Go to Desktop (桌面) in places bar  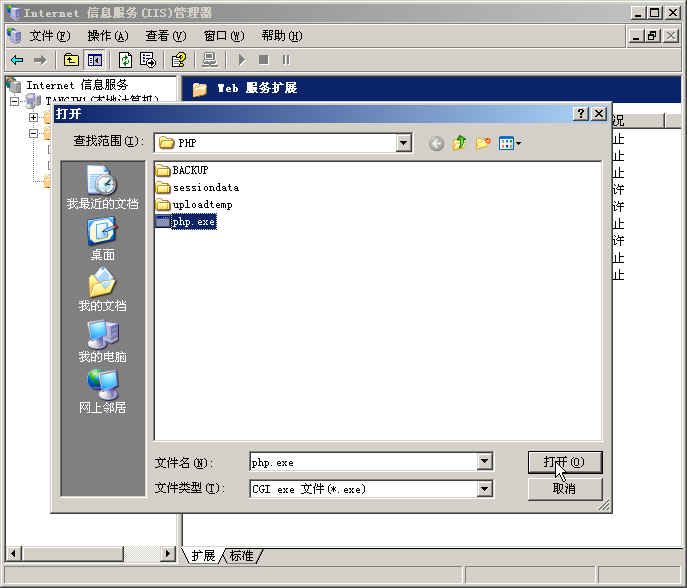[102, 240]
